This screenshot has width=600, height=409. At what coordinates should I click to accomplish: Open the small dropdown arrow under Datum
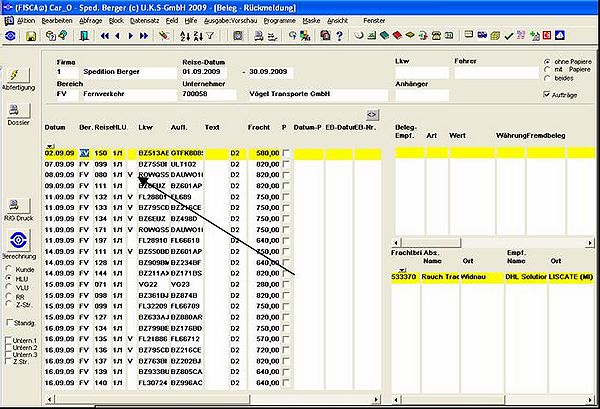click(x=50, y=146)
